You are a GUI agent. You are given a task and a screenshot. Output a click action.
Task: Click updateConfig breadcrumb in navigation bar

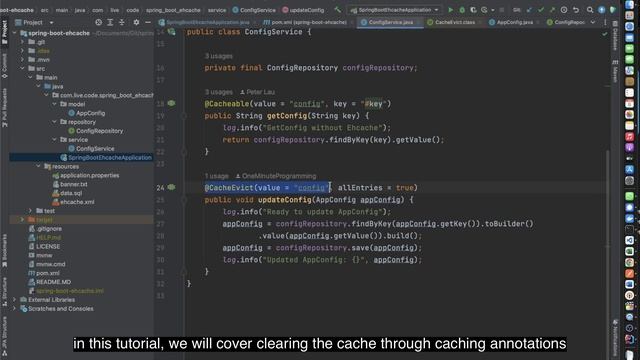coord(303,10)
